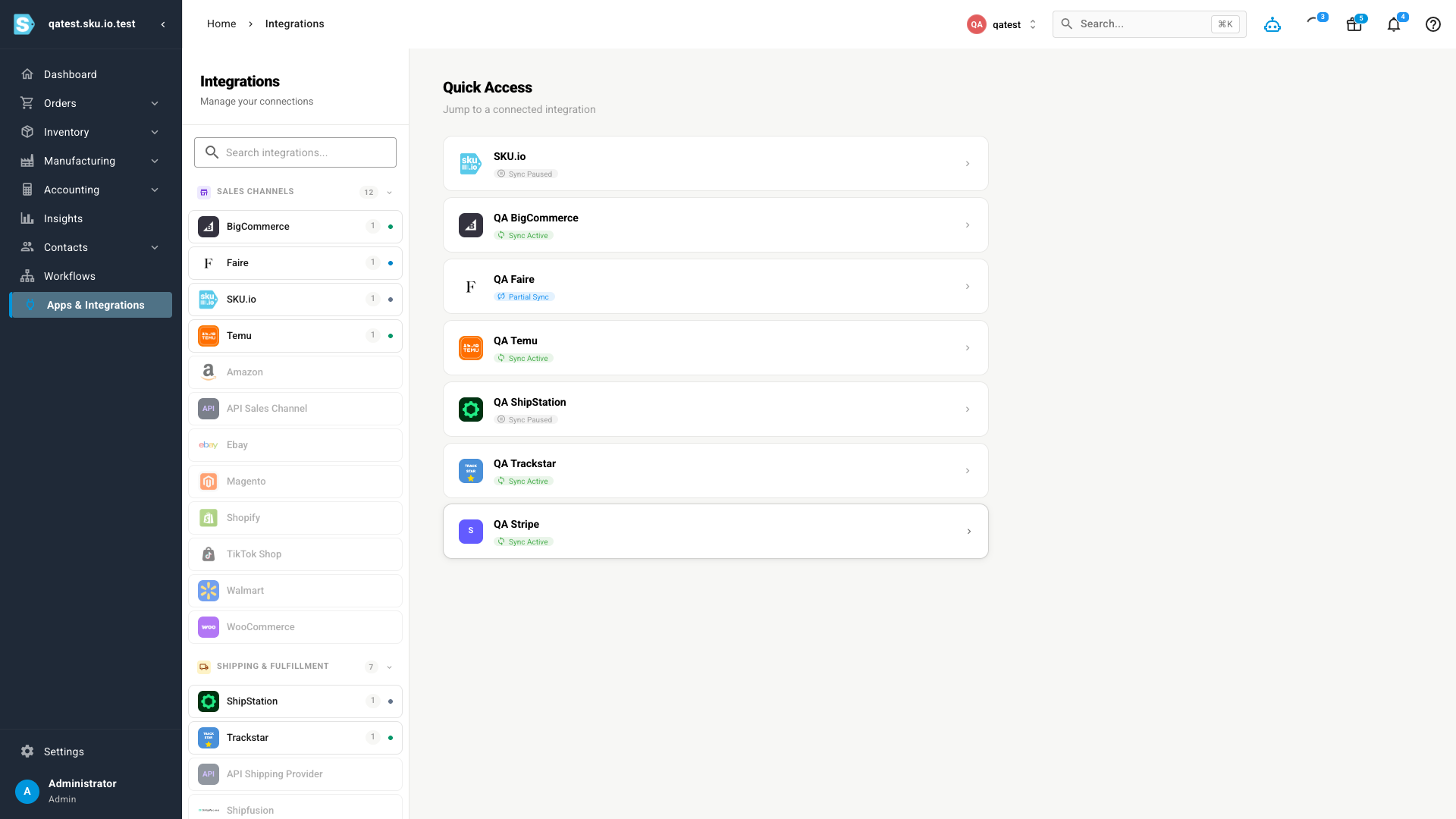Open Dashboard in the sidebar
The height and width of the screenshot is (819, 1456).
(x=91, y=74)
